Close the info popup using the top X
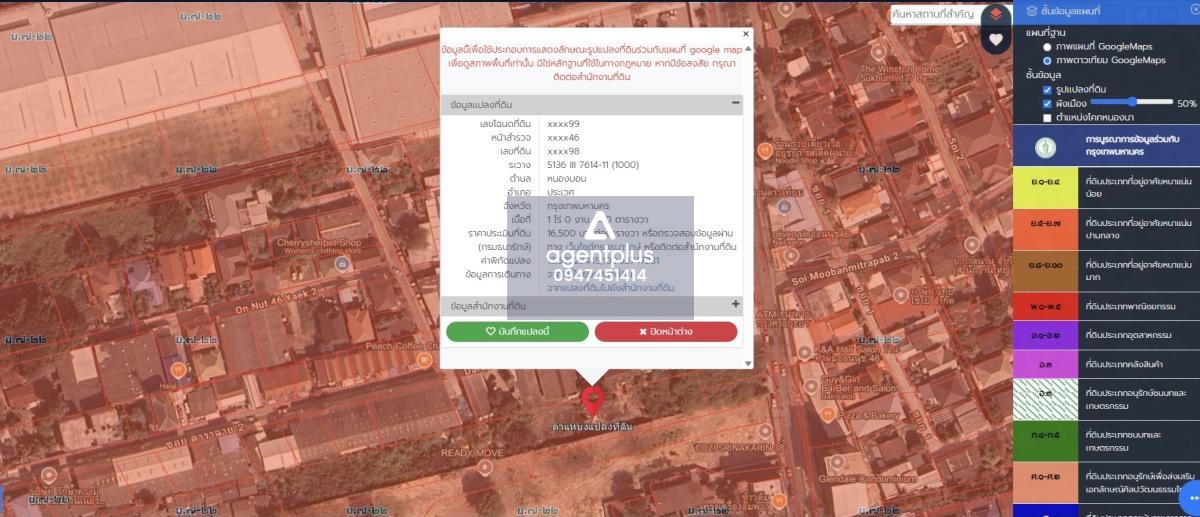Viewport: 1200px width, 517px height. point(745,34)
